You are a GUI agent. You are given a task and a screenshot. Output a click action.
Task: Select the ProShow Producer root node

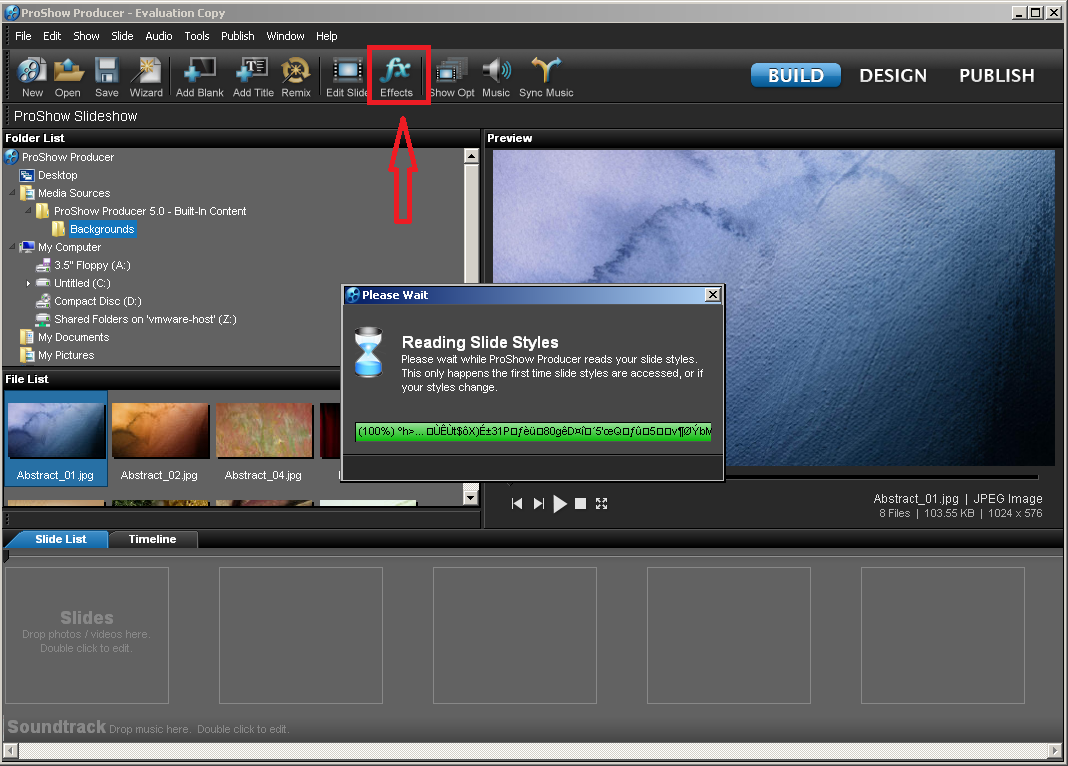pos(59,157)
